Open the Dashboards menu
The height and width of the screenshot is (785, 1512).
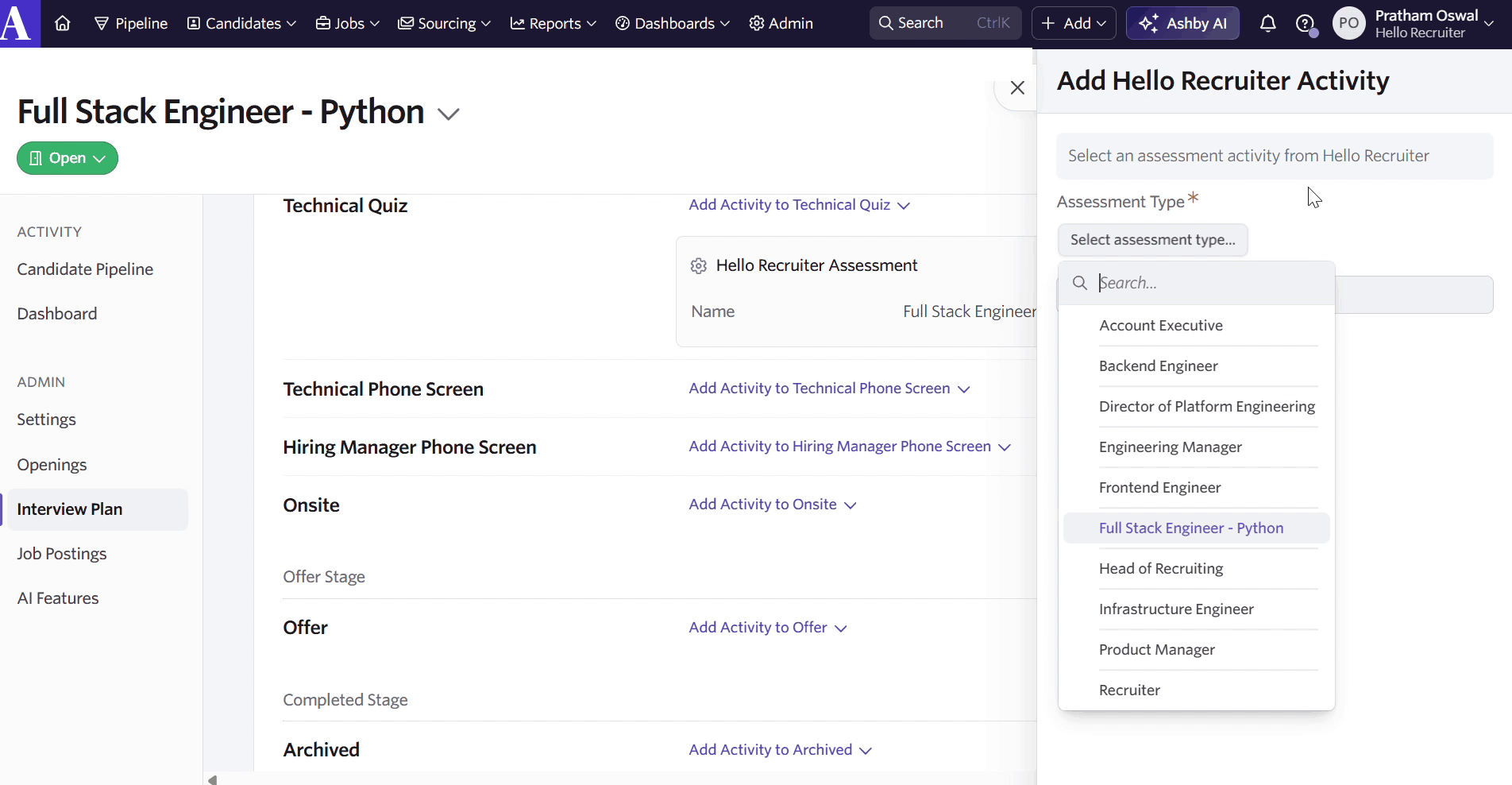pyautogui.click(x=673, y=24)
